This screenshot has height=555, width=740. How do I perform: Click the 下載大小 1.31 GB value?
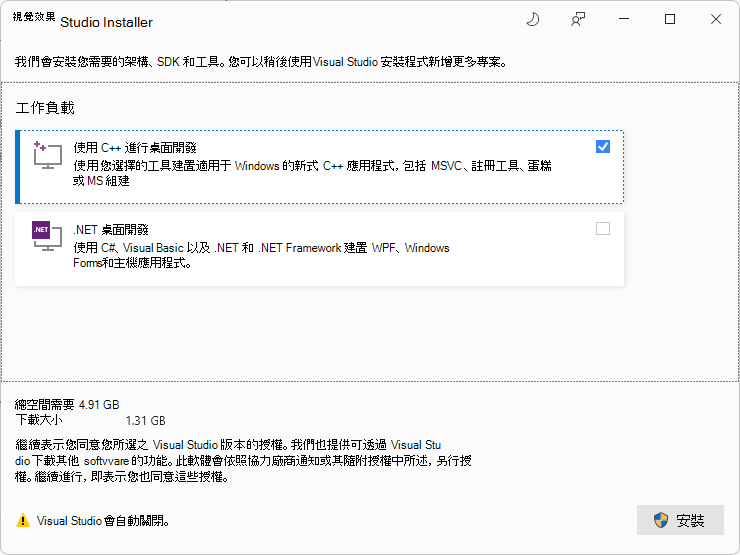(x=145, y=420)
